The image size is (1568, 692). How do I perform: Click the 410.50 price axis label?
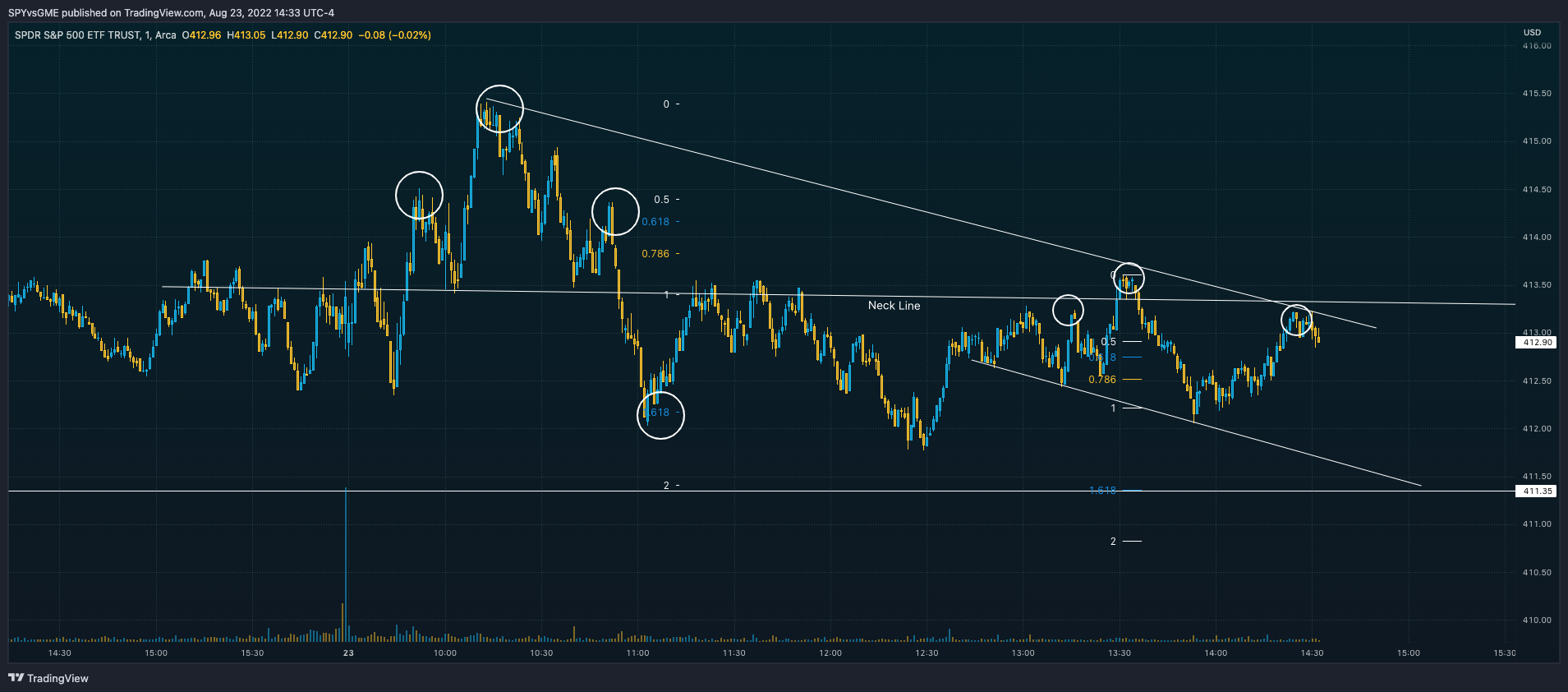point(1537,573)
